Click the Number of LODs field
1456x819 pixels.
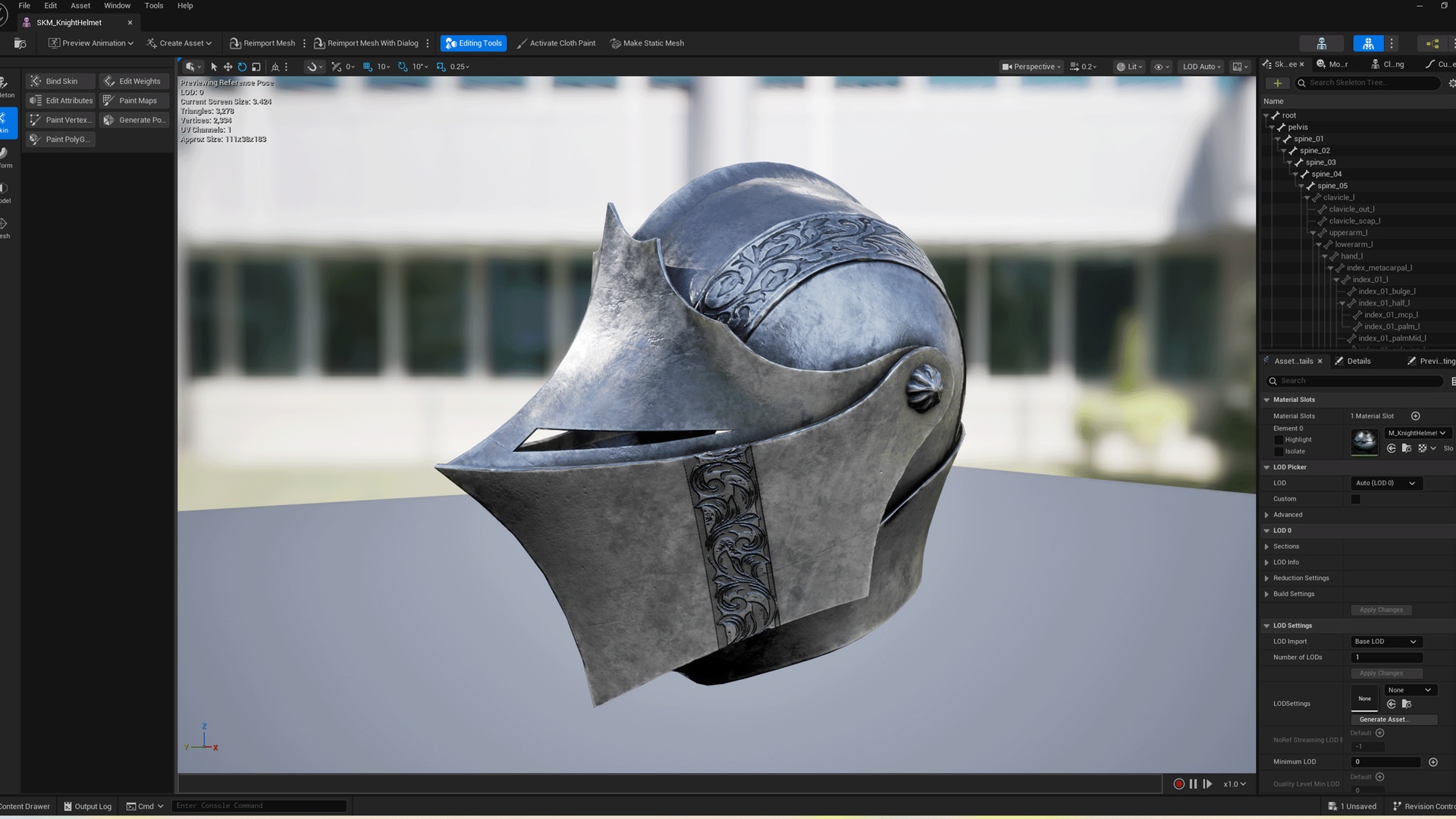1386,657
